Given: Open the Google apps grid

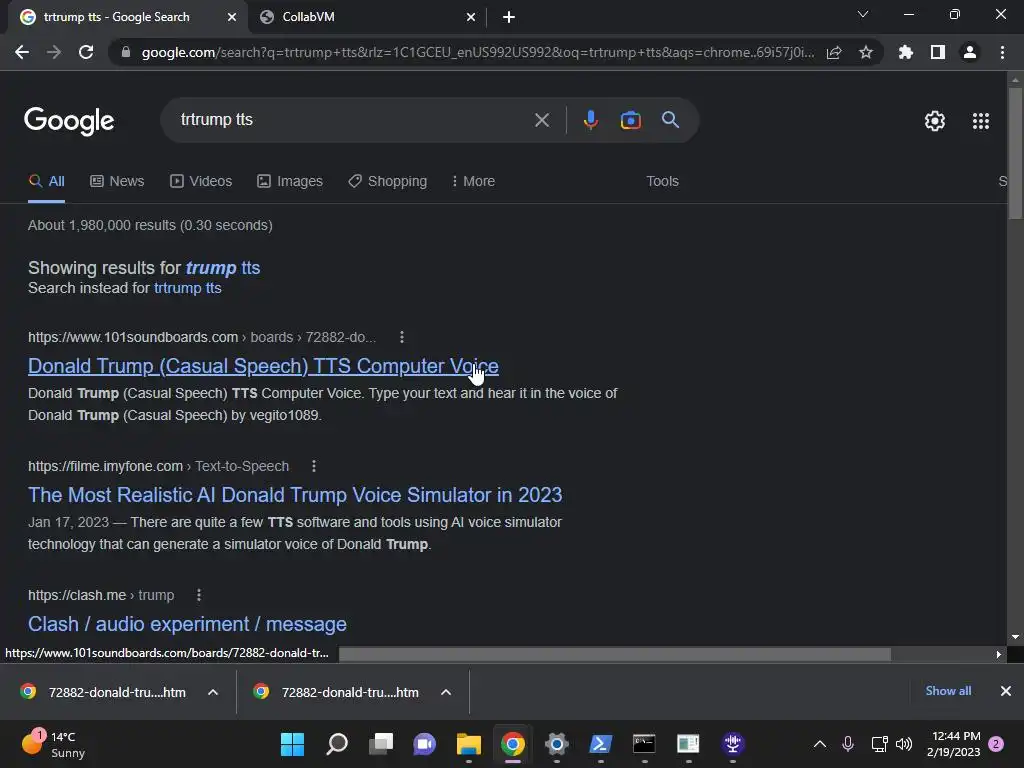Looking at the screenshot, I should pos(981,121).
